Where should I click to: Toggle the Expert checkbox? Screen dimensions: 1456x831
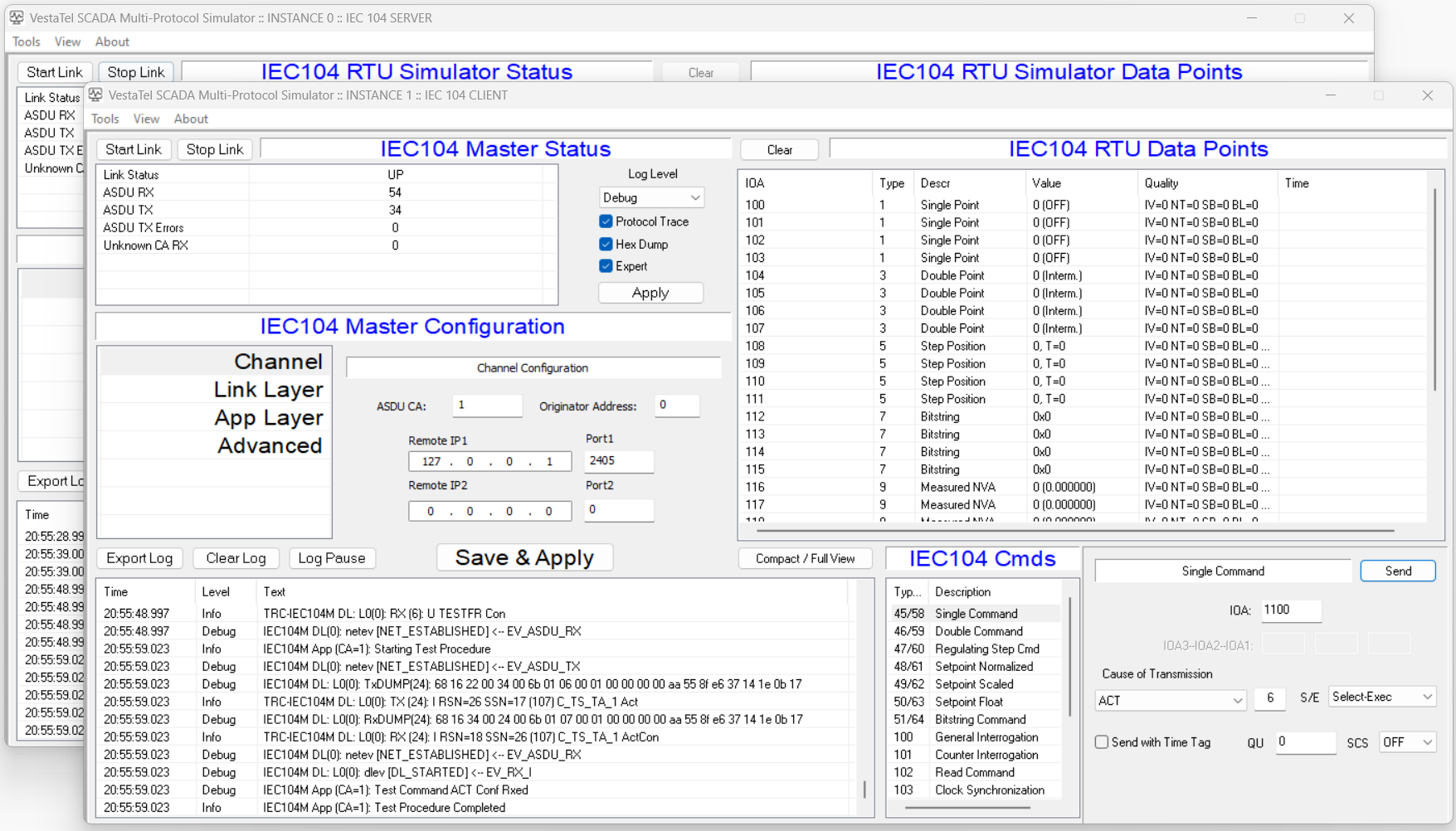pos(606,266)
